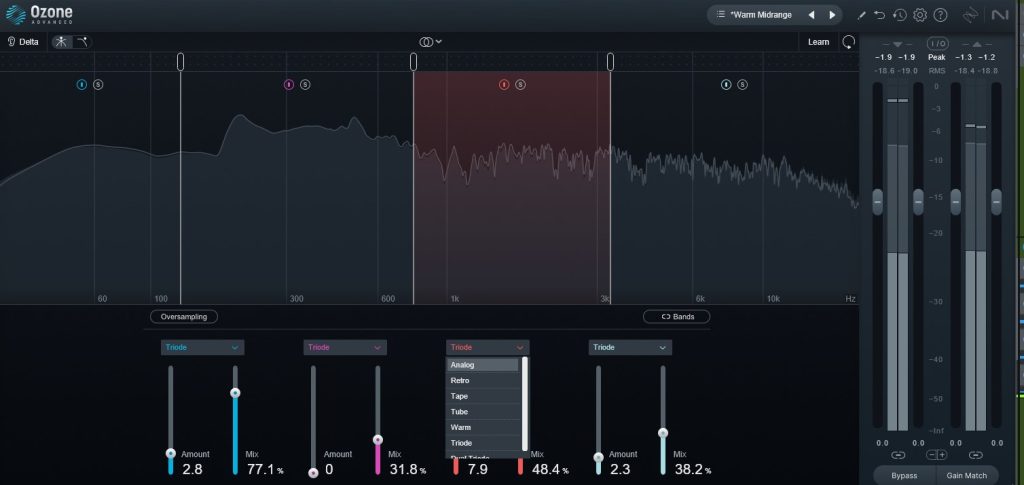Open the undo history clock icon
This screenshot has width=1024, height=485.
point(899,15)
